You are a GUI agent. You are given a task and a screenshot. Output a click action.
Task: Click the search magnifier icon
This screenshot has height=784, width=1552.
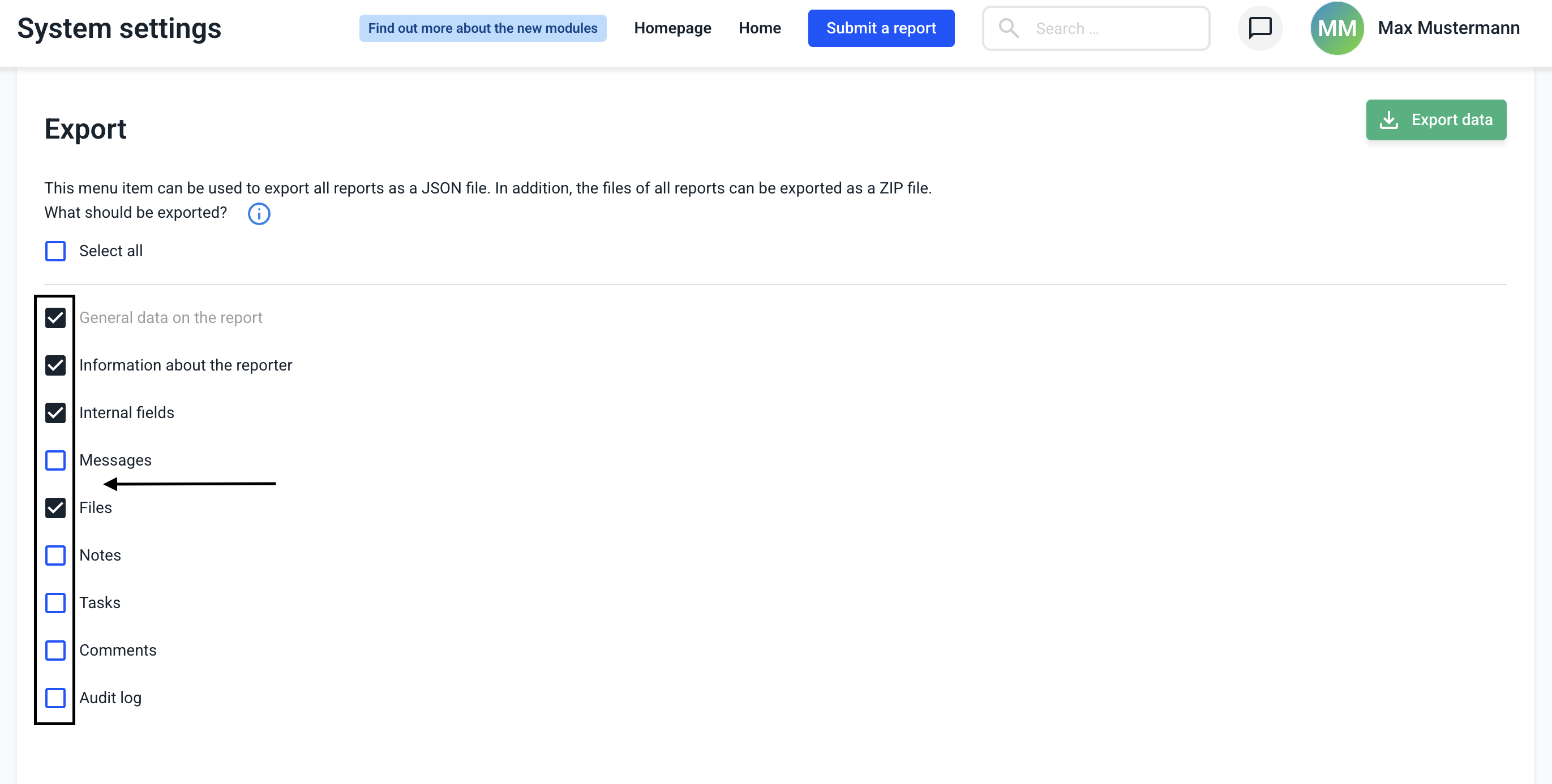[x=1008, y=28]
